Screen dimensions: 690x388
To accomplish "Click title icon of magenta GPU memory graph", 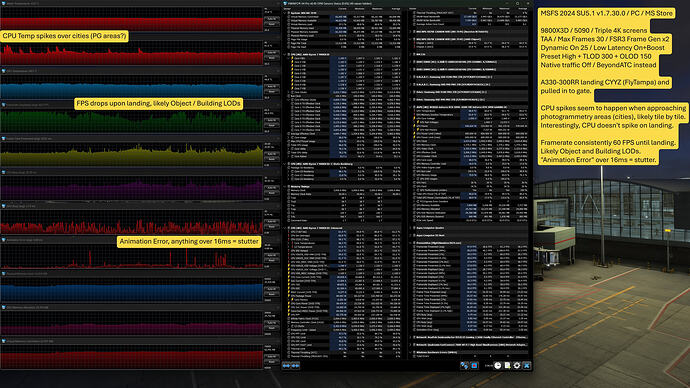I will tap(4, 307).
